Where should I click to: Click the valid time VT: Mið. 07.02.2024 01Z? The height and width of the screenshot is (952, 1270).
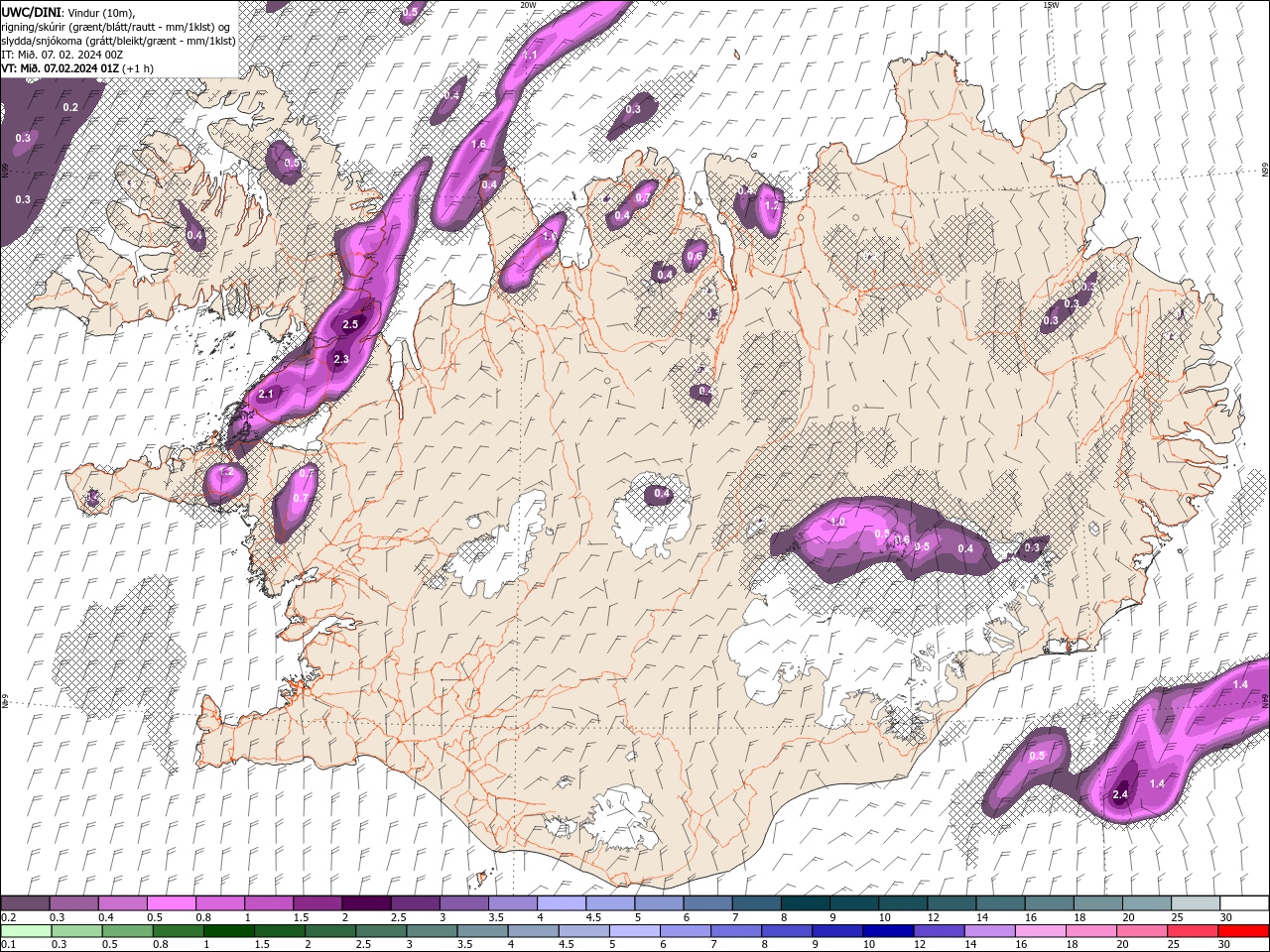coord(63,67)
